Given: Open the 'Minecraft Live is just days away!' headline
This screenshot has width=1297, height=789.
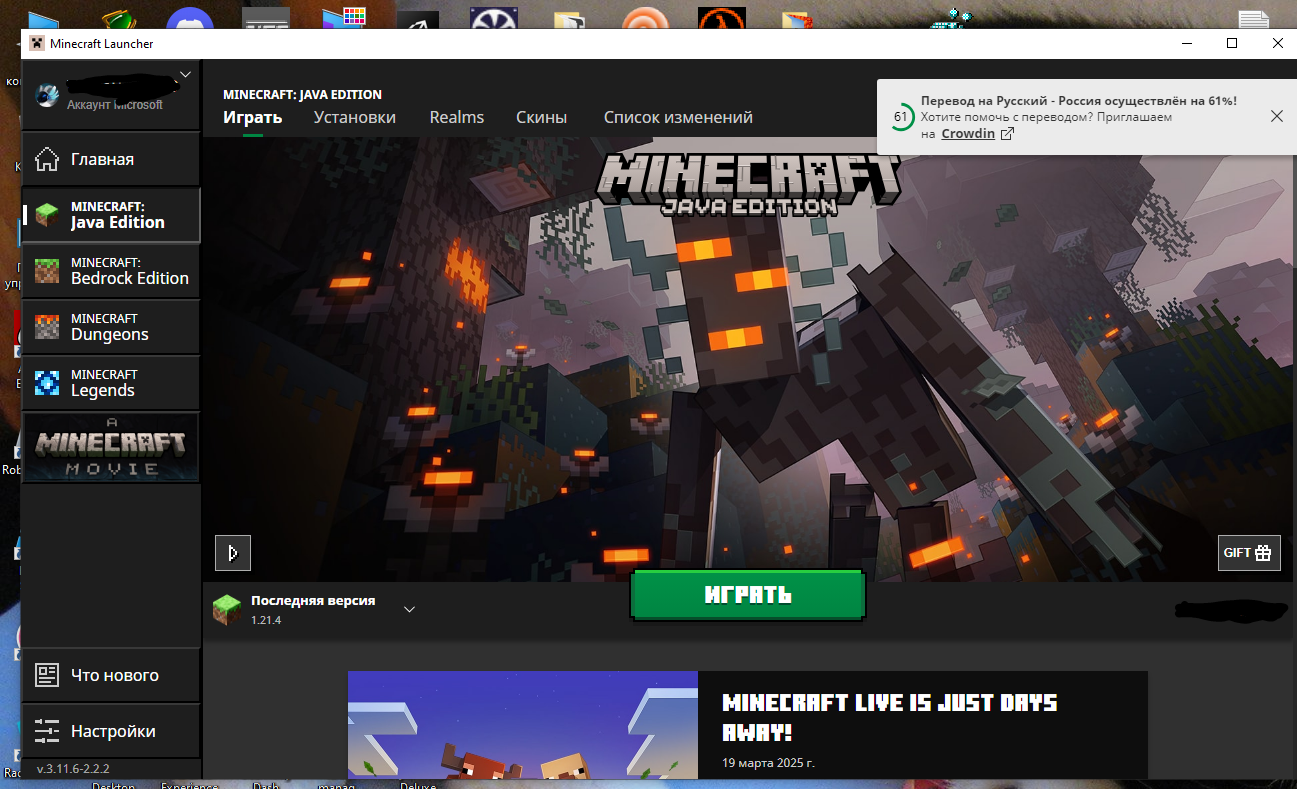Looking at the screenshot, I should pyautogui.click(x=890, y=716).
